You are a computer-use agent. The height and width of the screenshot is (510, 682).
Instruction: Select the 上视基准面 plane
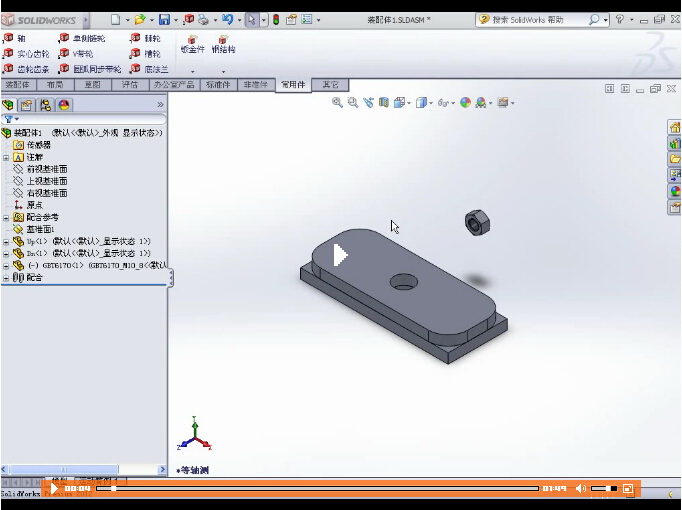point(40,181)
